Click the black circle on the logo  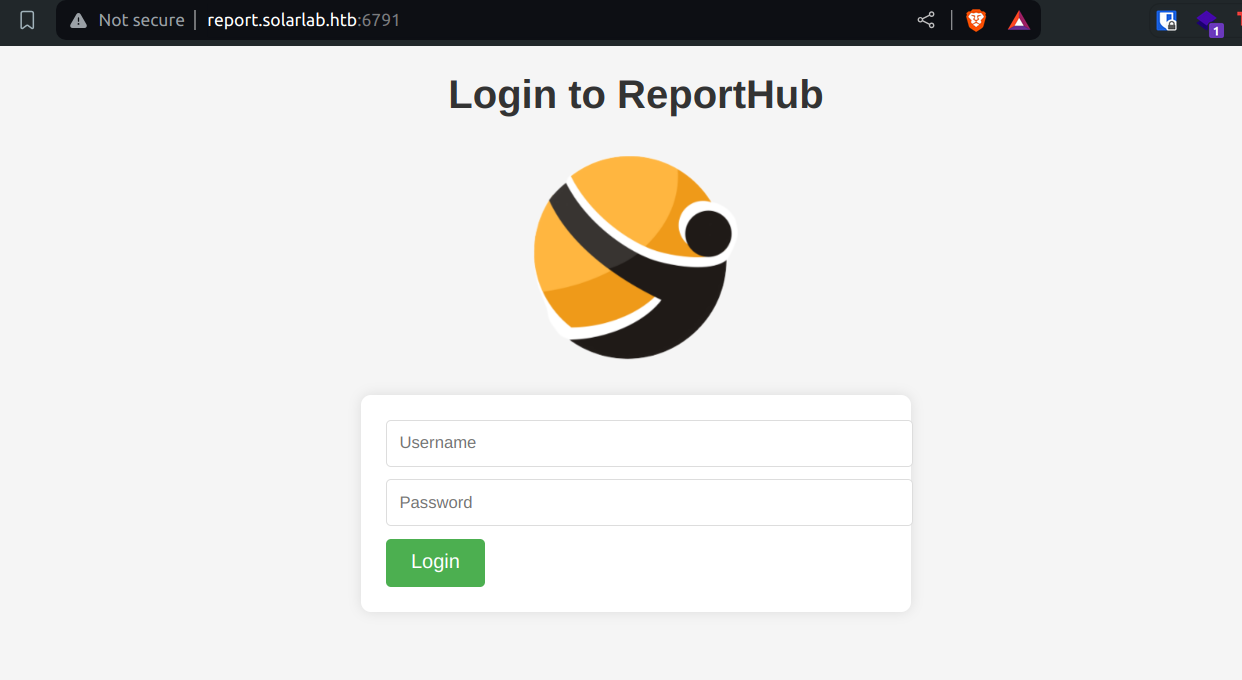click(709, 231)
